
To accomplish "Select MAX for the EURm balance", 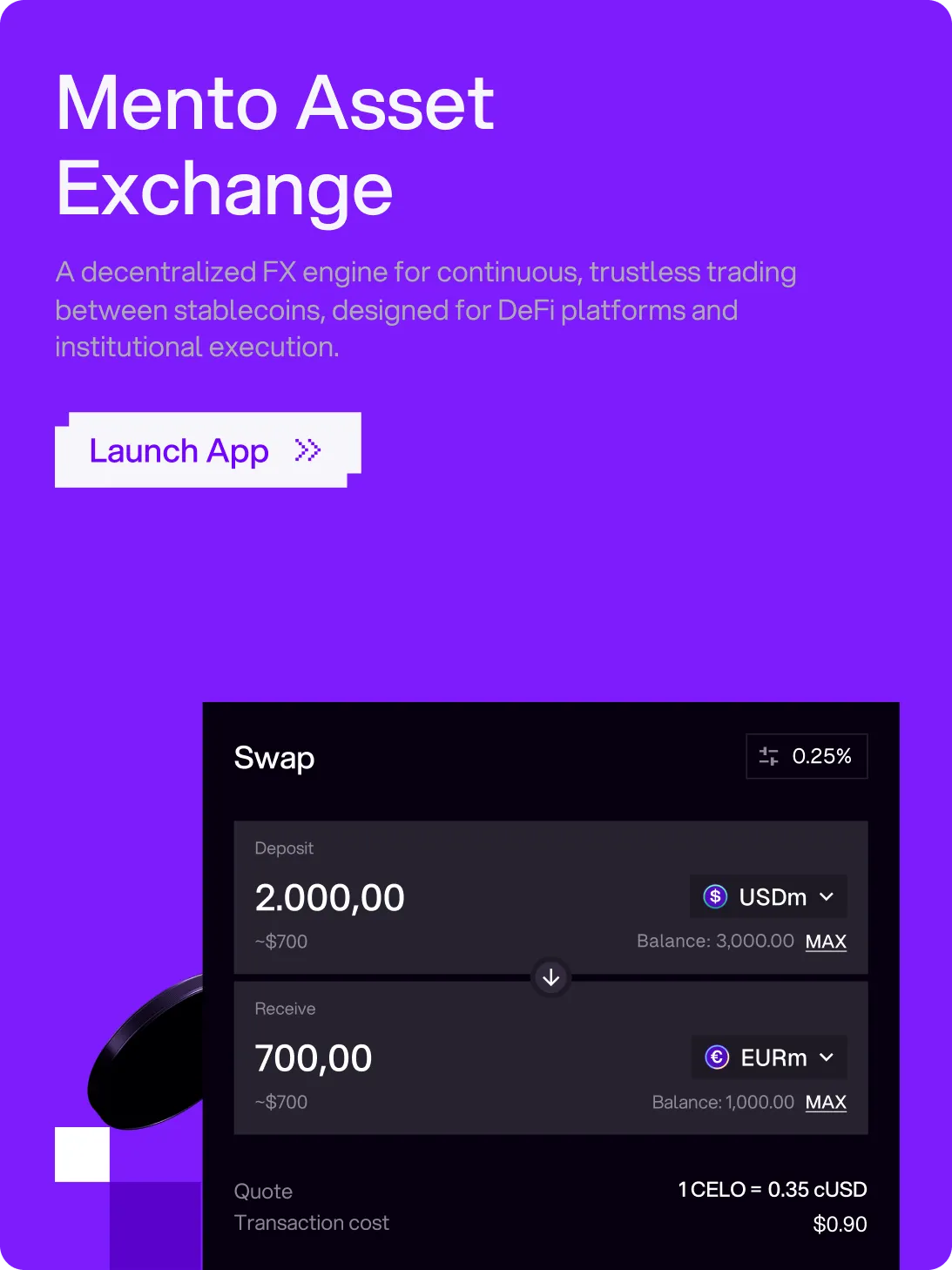I will coord(826,1102).
